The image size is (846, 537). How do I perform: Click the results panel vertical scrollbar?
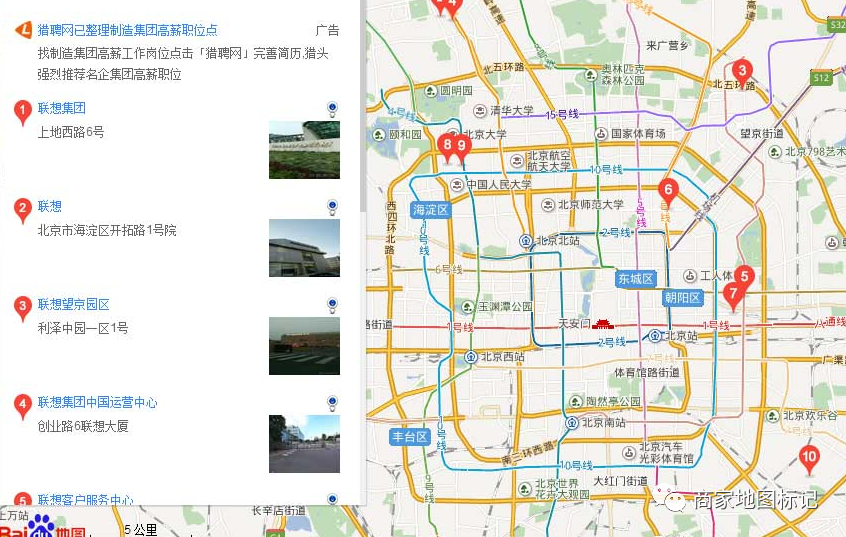362,100
